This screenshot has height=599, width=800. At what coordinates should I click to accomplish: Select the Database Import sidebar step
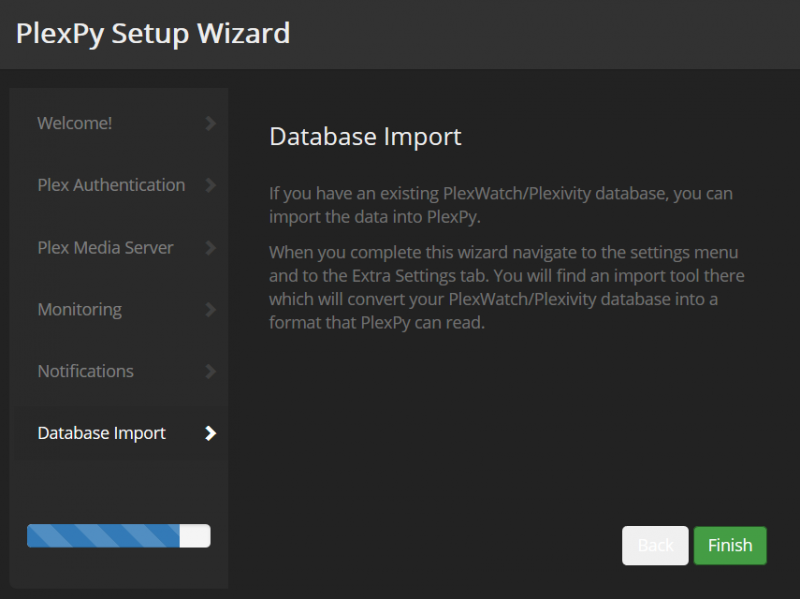[101, 433]
